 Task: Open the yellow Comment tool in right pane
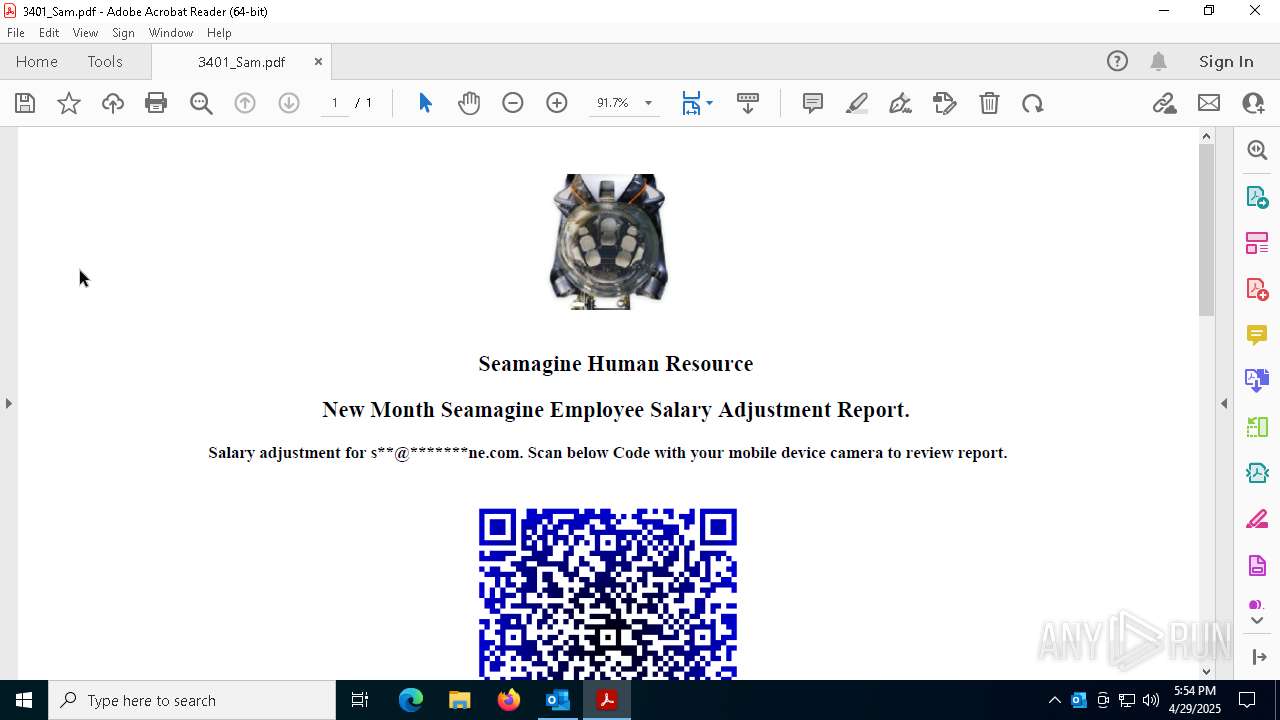click(1257, 335)
